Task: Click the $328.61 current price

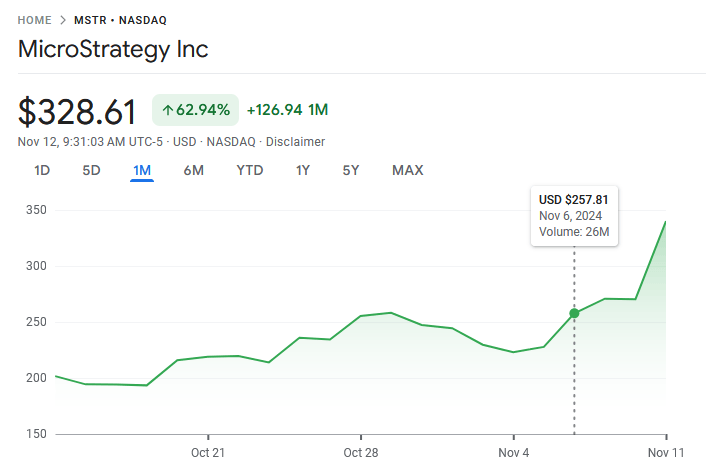Action: (77, 110)
